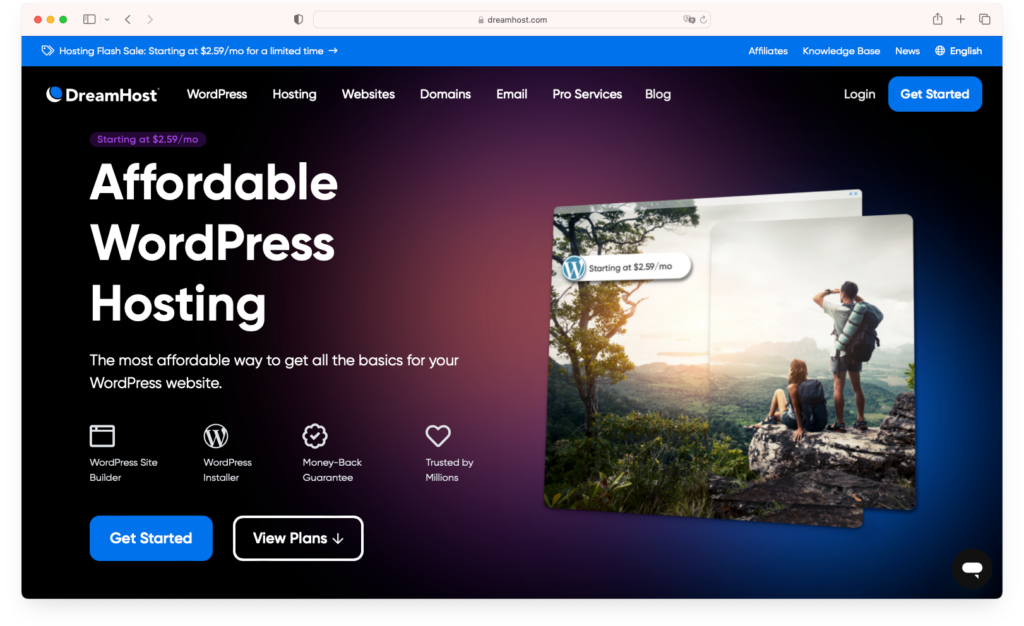The width and height of the screenshot is (1024, 626).
Task: Click the Money-Back Guarantee badge icon
Action: tap(315, 436)
